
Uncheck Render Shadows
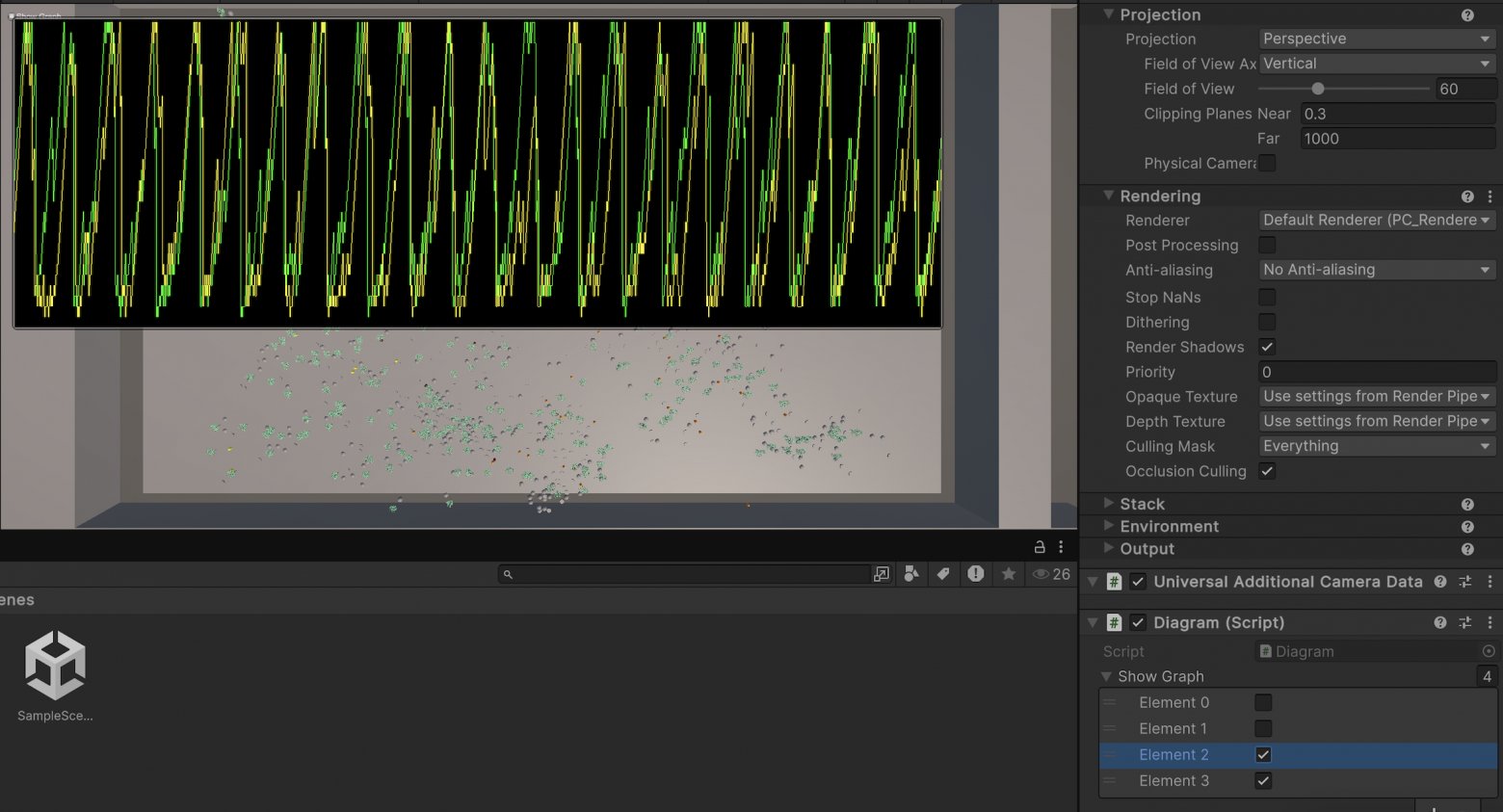(x=1267, y=348)
